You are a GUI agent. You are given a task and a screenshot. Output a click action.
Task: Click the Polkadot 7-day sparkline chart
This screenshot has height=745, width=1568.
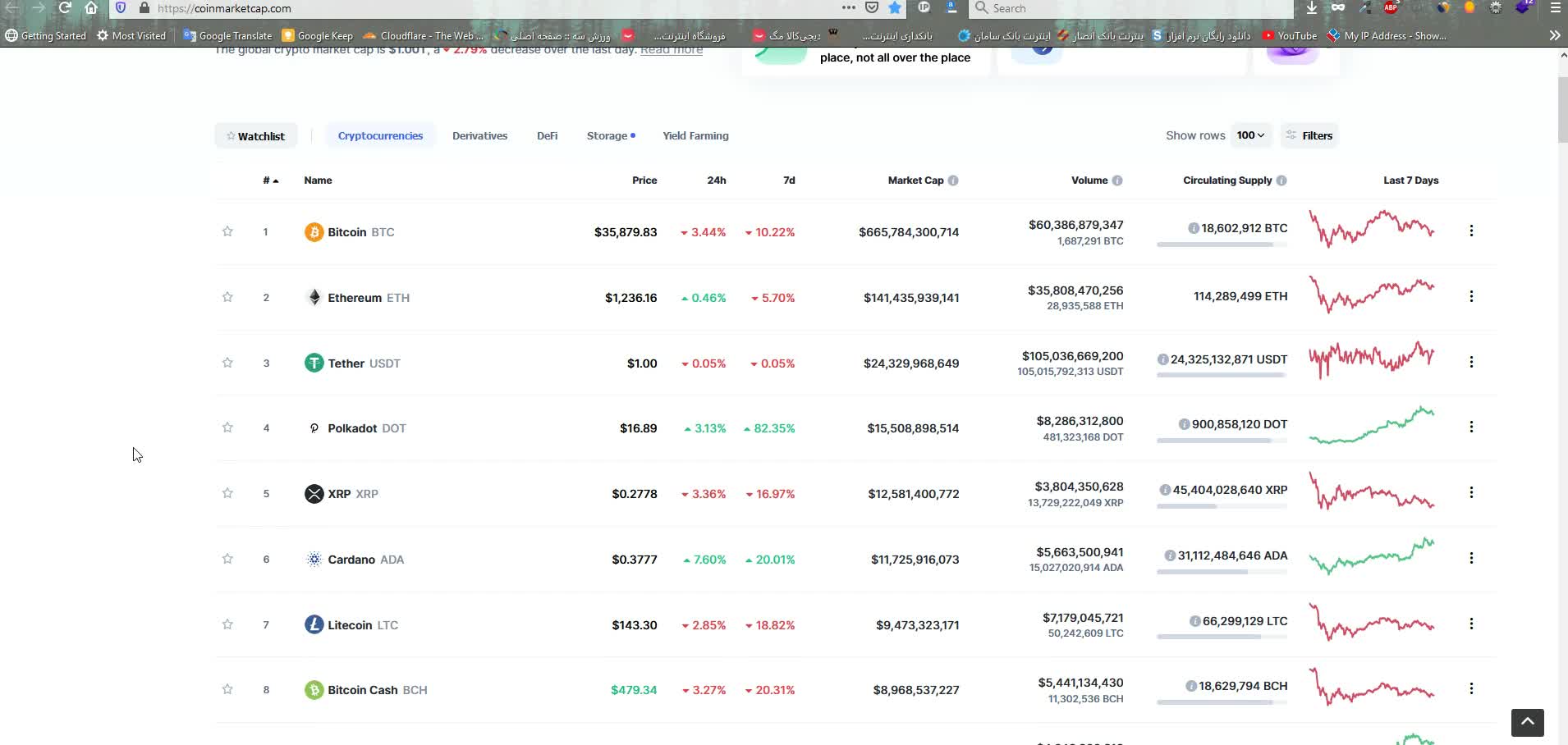tap(1371, 425)
